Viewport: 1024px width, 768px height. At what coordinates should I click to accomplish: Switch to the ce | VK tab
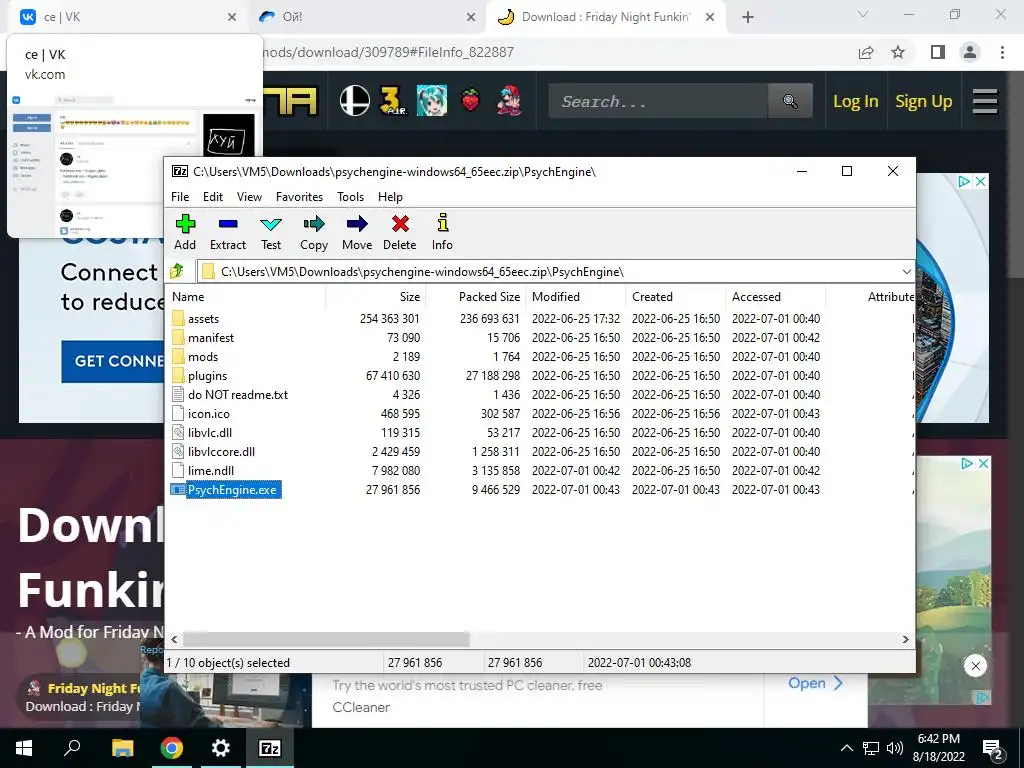tap(127, 17)
